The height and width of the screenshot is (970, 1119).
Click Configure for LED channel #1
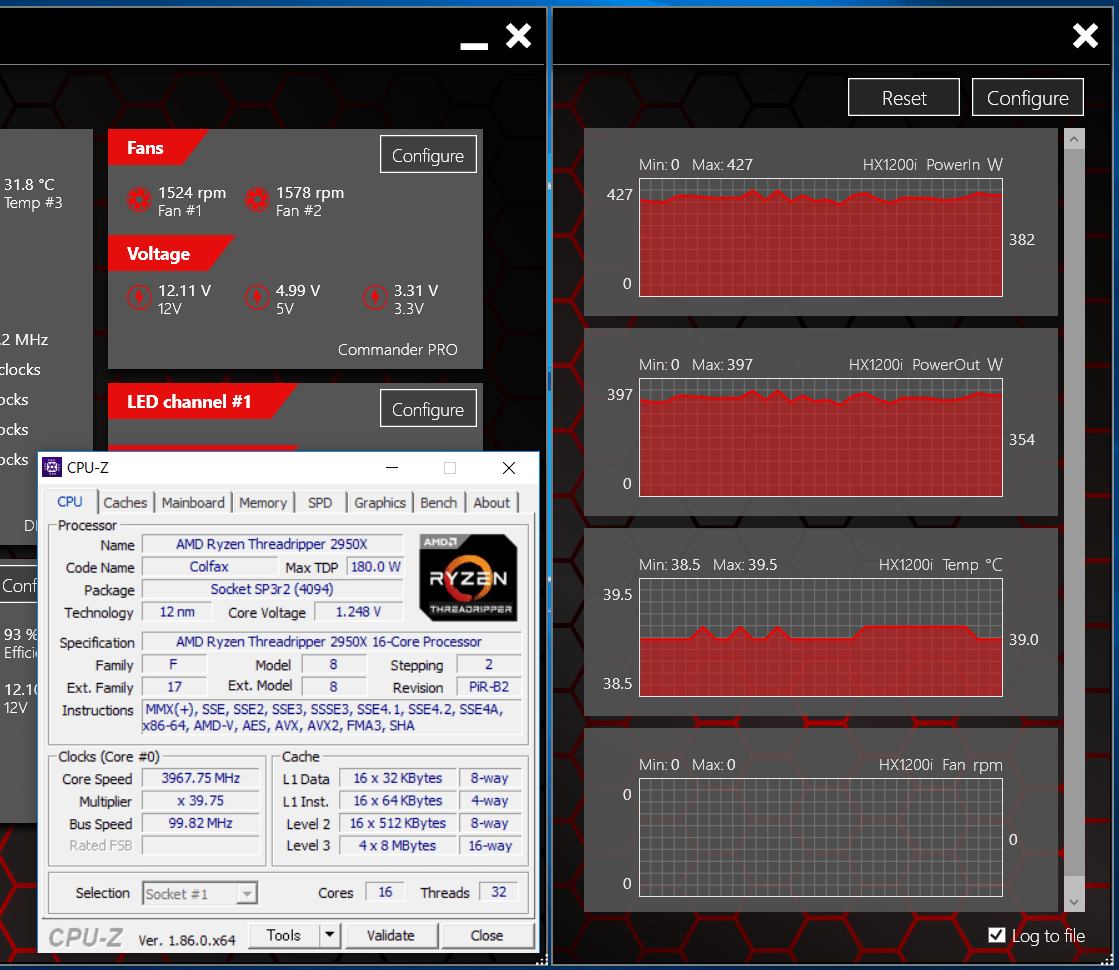[428, 409]
